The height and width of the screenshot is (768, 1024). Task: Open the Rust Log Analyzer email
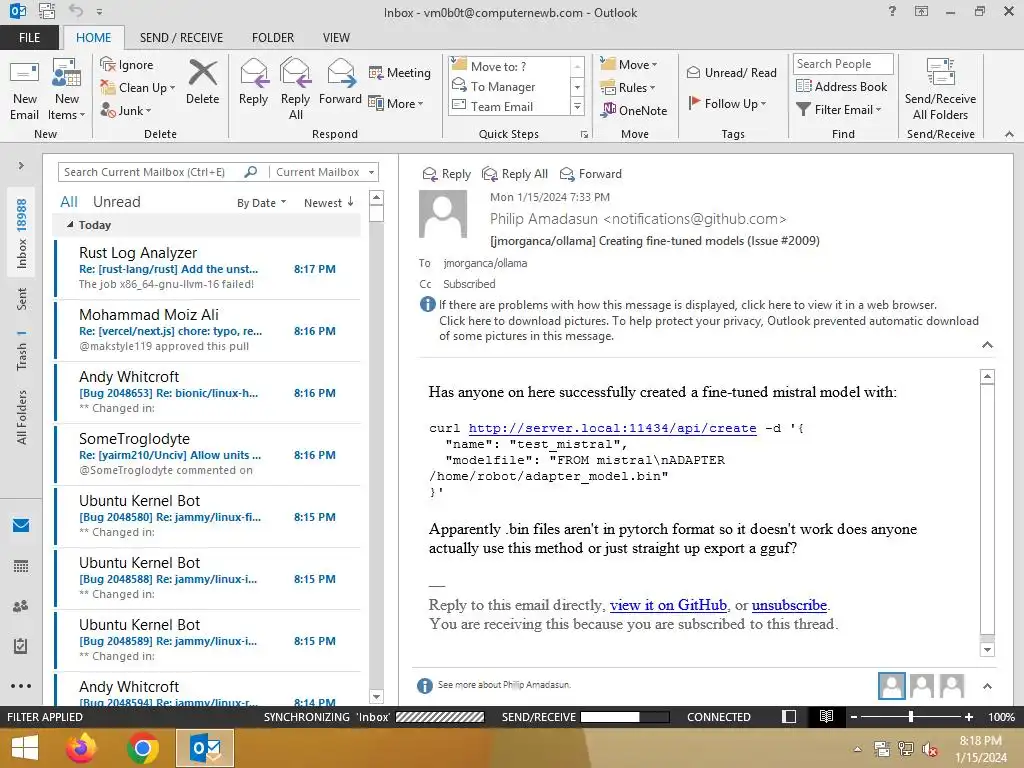(x=208, y=268)
